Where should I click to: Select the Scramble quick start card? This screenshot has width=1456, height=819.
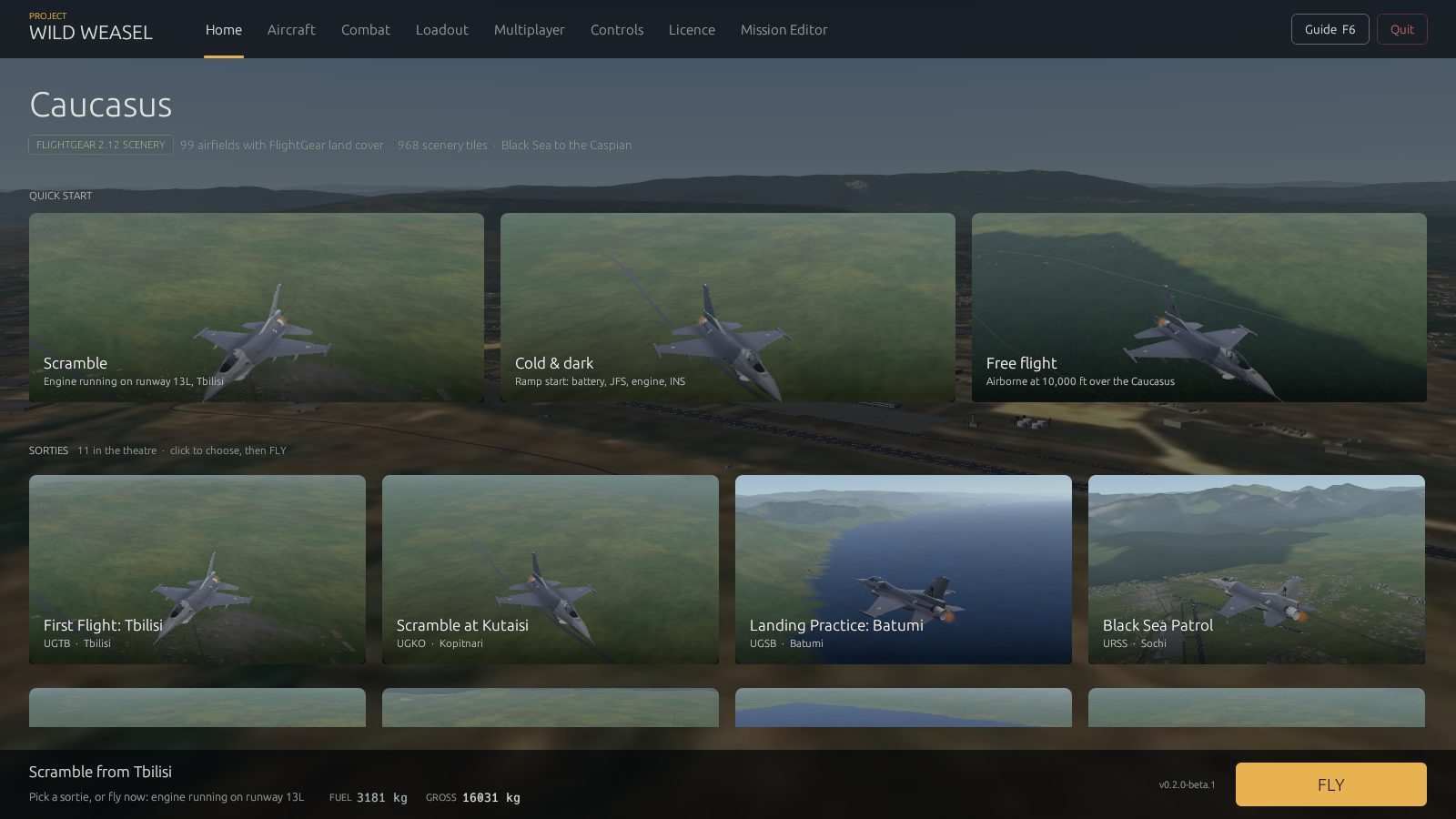(257, 308)
